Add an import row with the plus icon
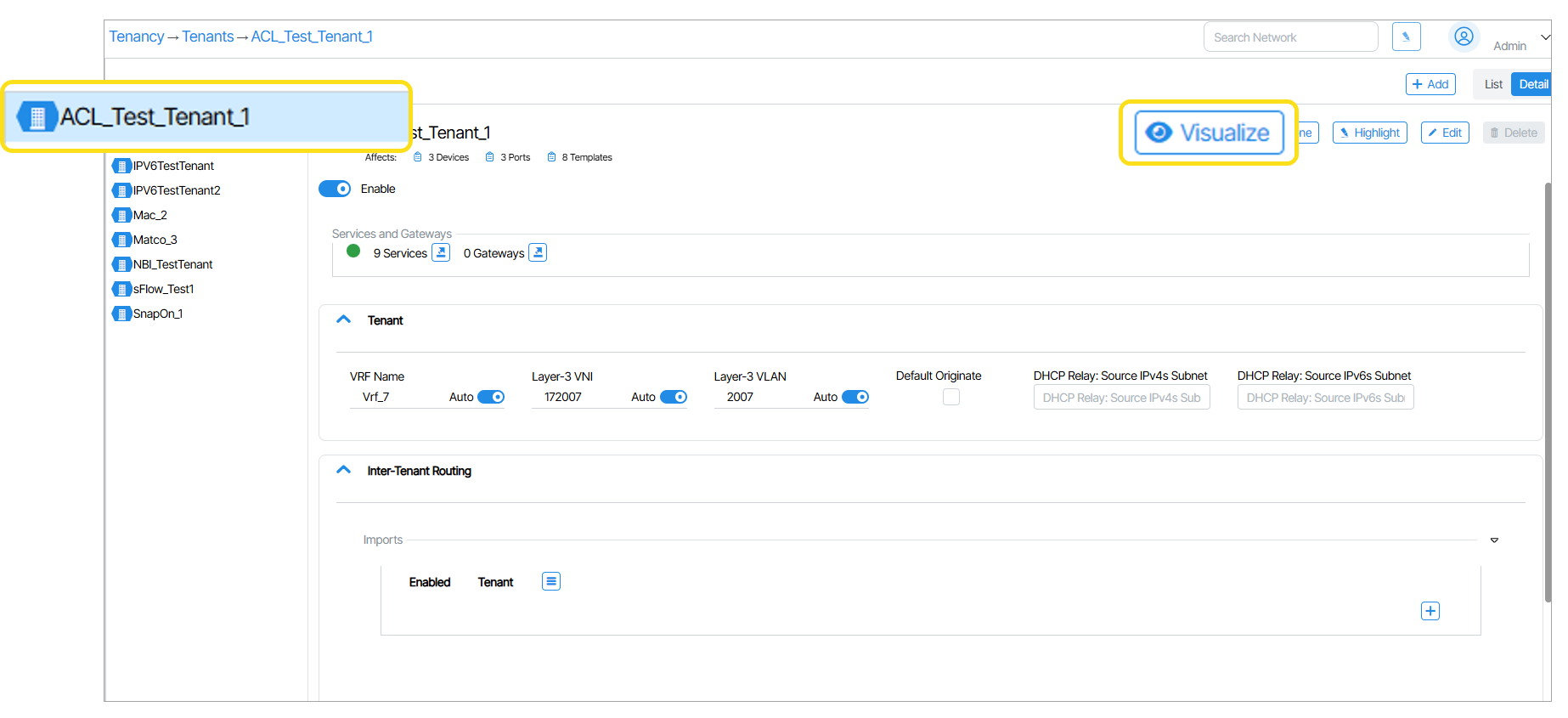Viewport: 1568px width, 718px height. (1430, 611)
